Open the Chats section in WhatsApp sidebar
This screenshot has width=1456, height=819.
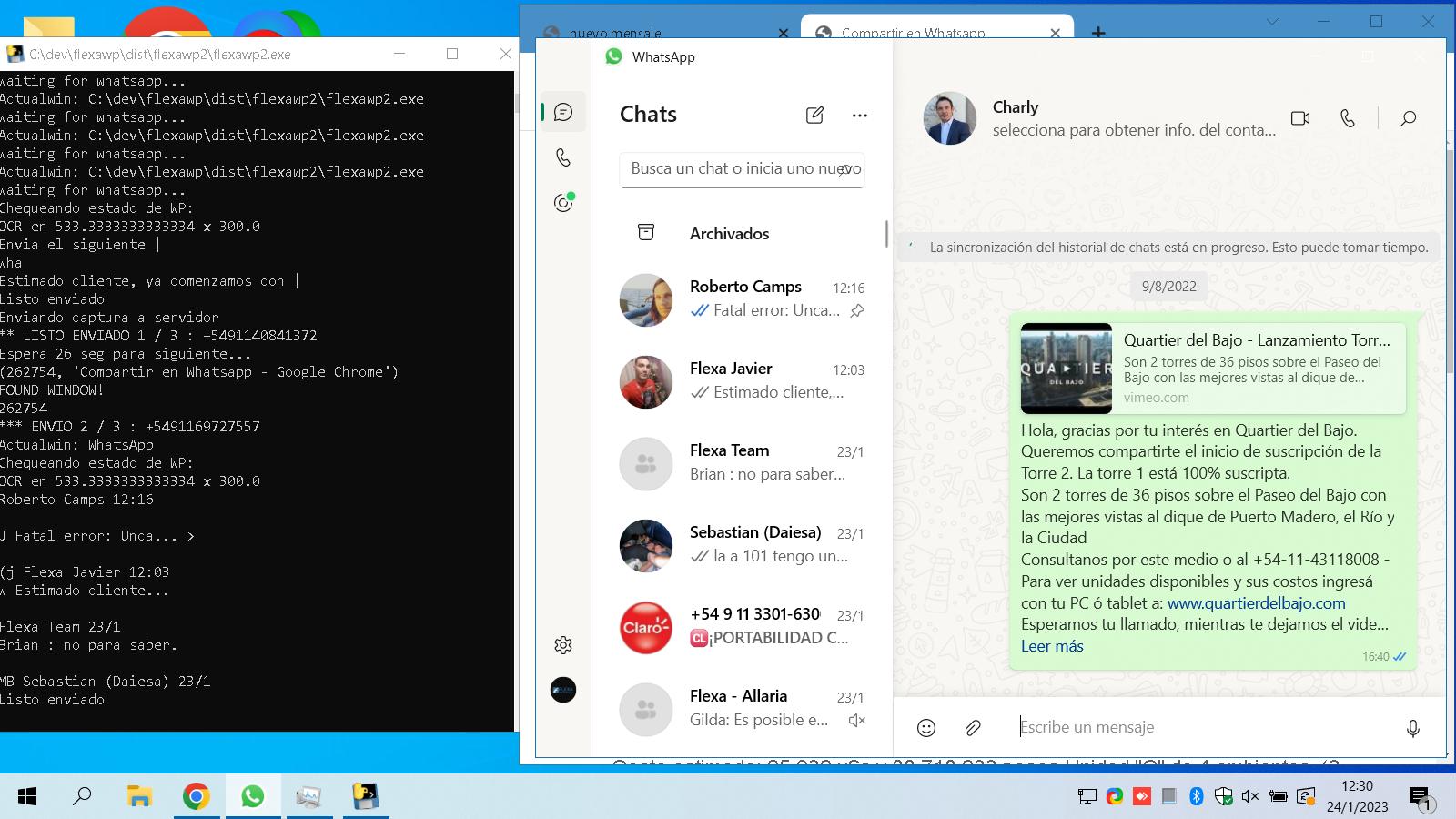click(563, 112)
